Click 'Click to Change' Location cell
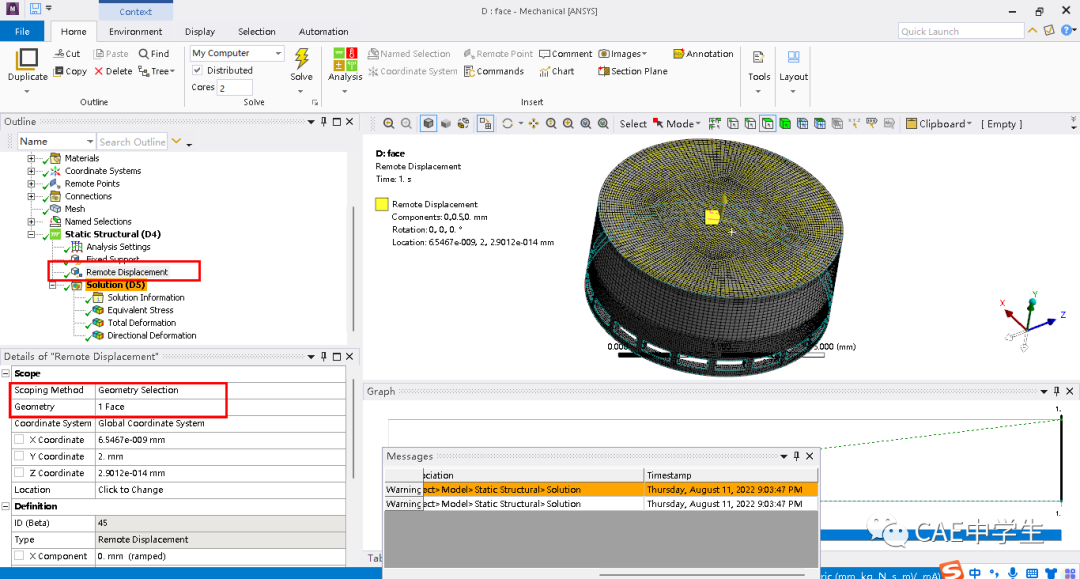 220,489
